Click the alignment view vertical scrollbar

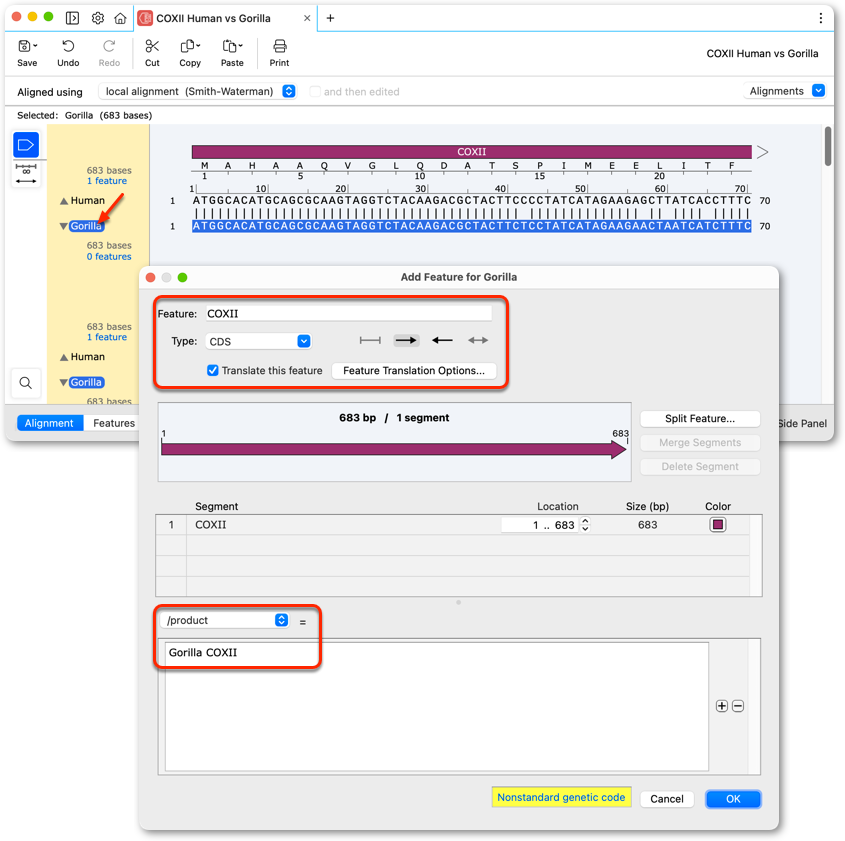point(828,145)
